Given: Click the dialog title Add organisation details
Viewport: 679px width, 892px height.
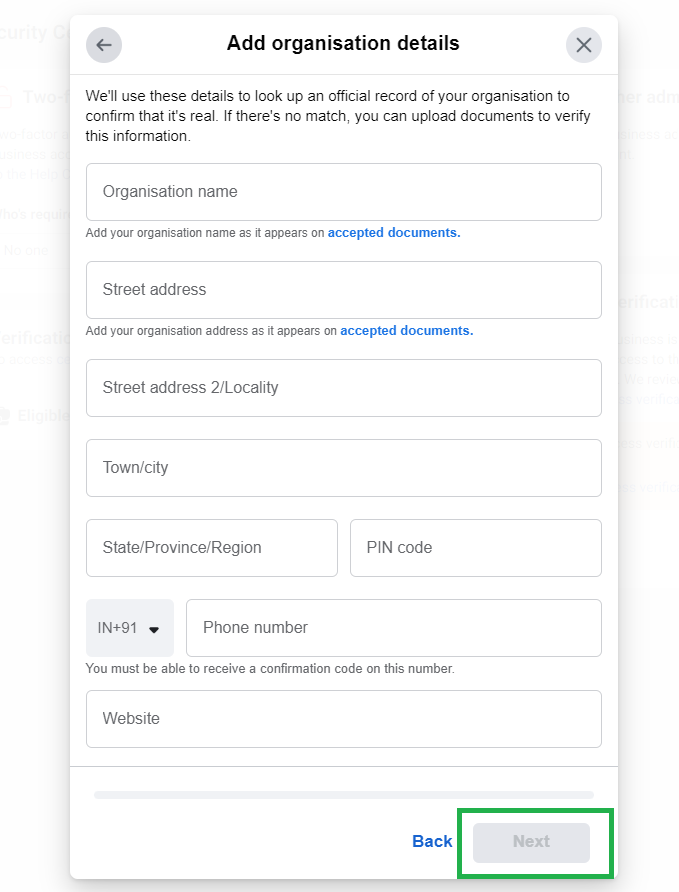Looking at the screenshot, I should click(x=343, y=44).
